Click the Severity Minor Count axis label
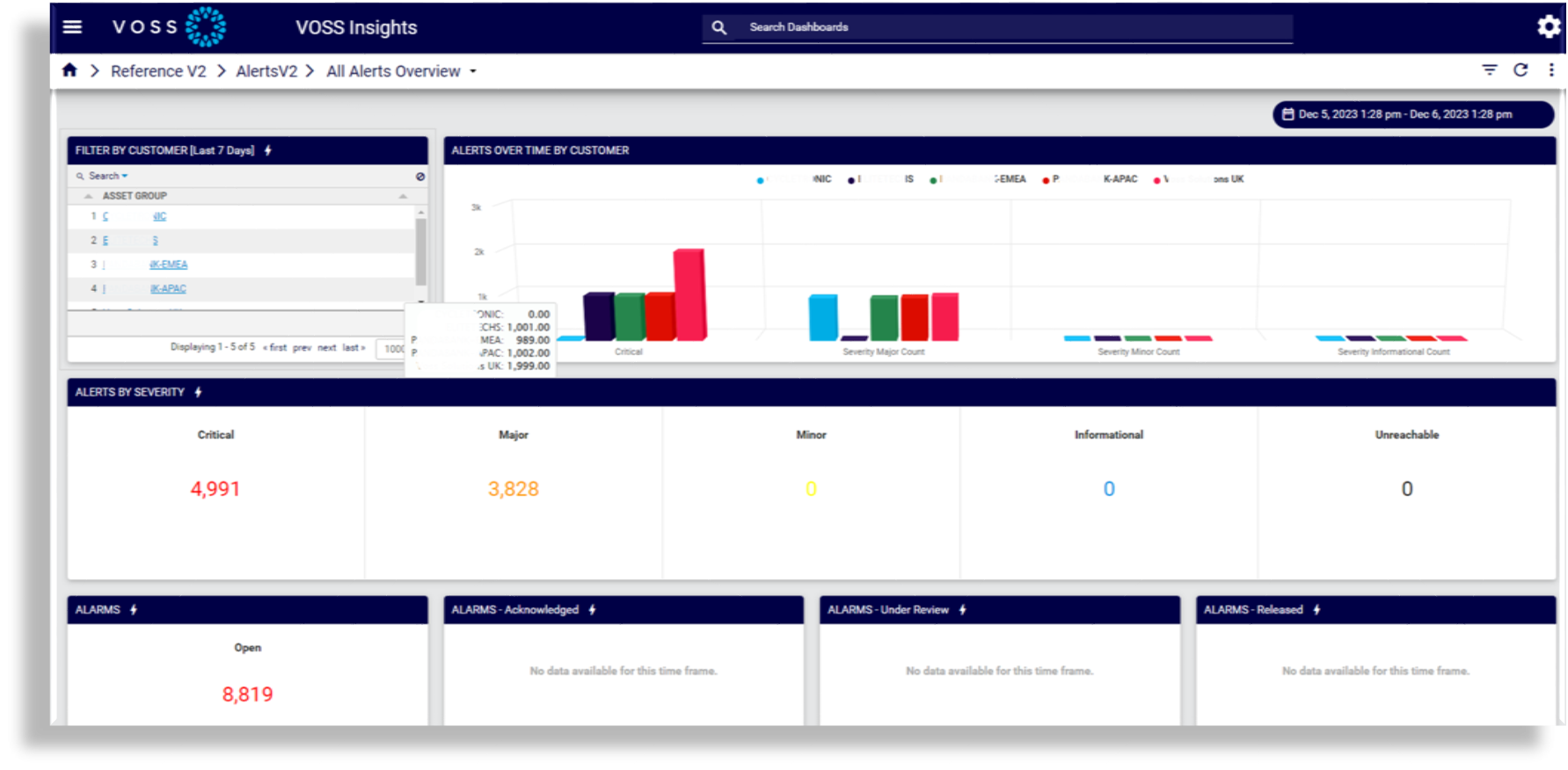 1139,352
